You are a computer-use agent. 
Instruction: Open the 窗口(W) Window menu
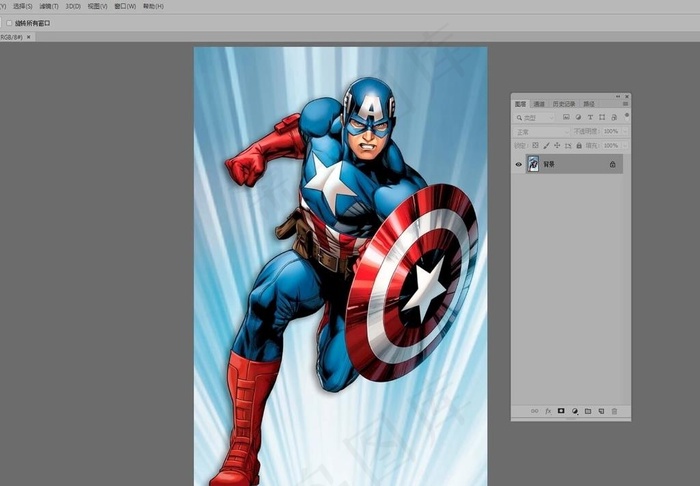pos(125,6)
